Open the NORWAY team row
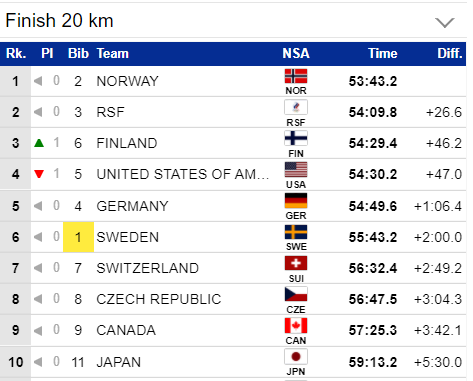This screenshot has height=381, width=473. (233, 81)
